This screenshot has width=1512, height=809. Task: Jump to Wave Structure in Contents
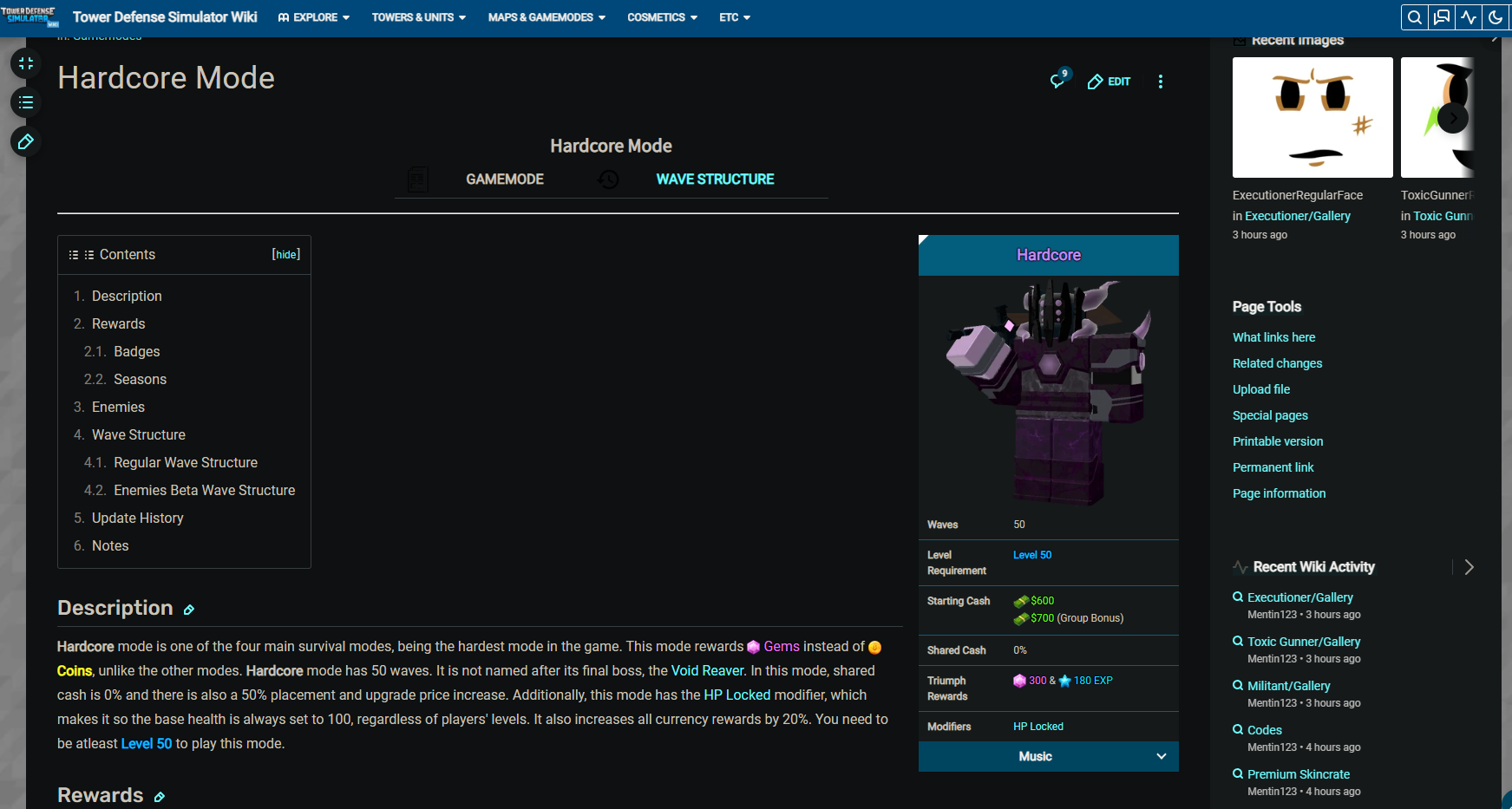pos(139,434)
